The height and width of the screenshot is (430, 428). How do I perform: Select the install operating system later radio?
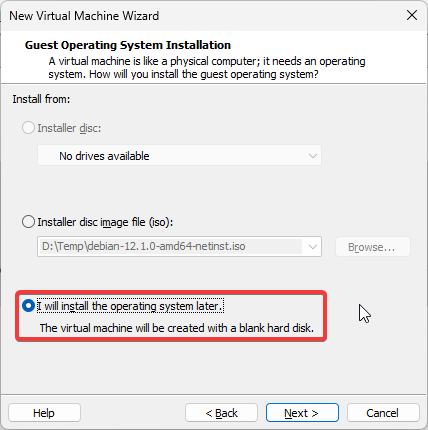coord(28,306)
